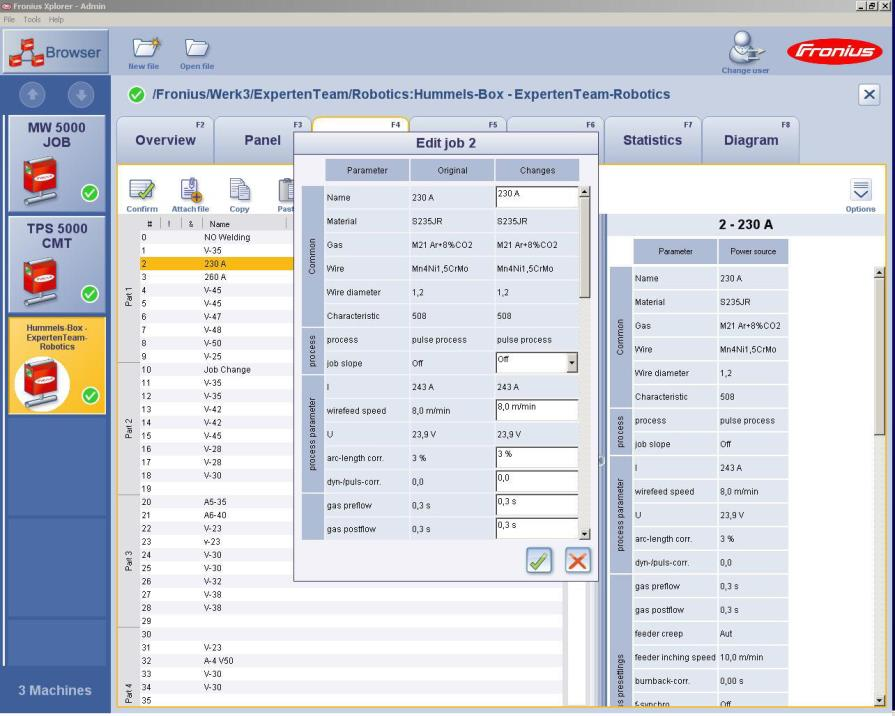895x716 pixels.
Task: Click the feeder inching speed value 10,0 m/min
Action: click(741, 657)
